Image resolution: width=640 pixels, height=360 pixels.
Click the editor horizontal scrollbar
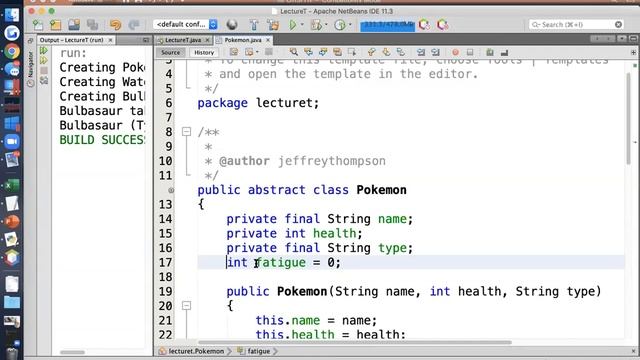354,342
